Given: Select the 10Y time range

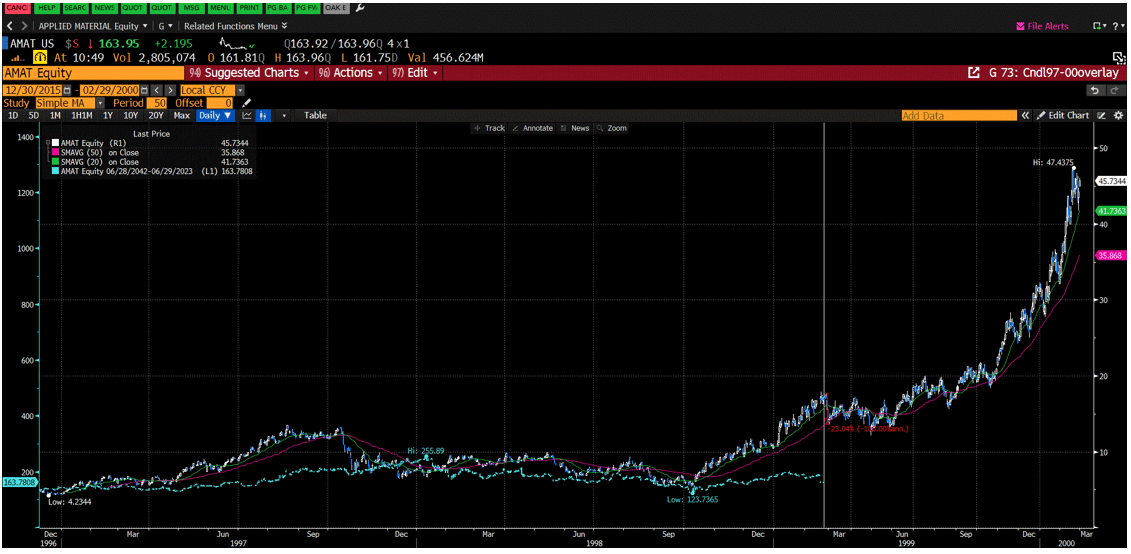Looking at the screenshot, I should (131, 115).
